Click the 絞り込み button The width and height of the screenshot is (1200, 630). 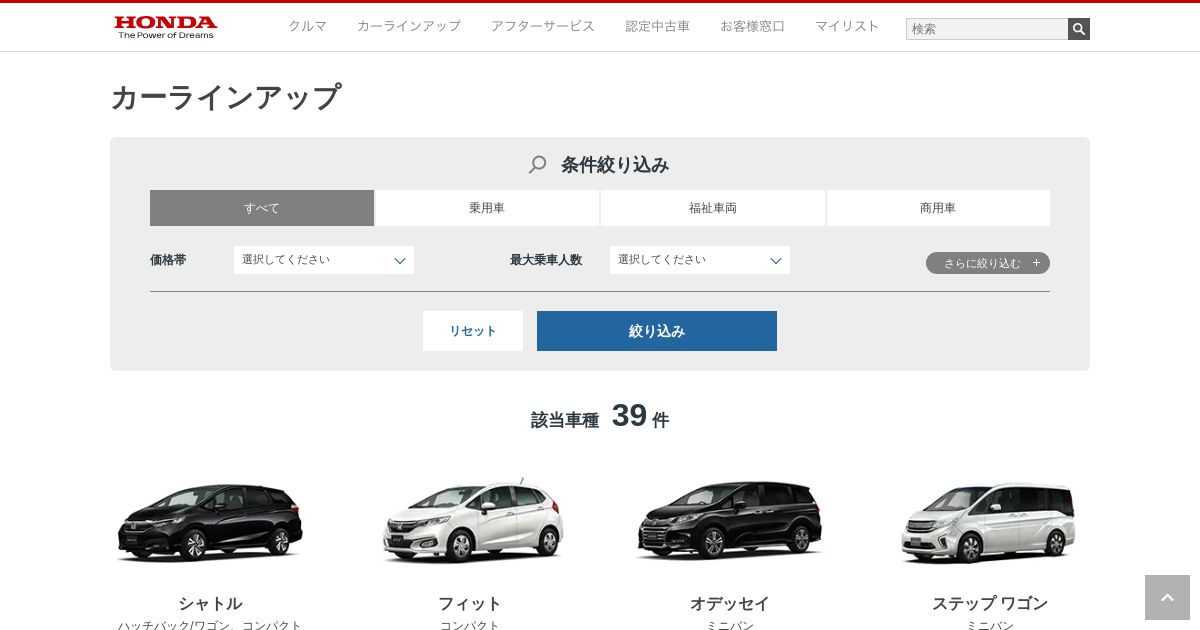(x=657, y=331)
